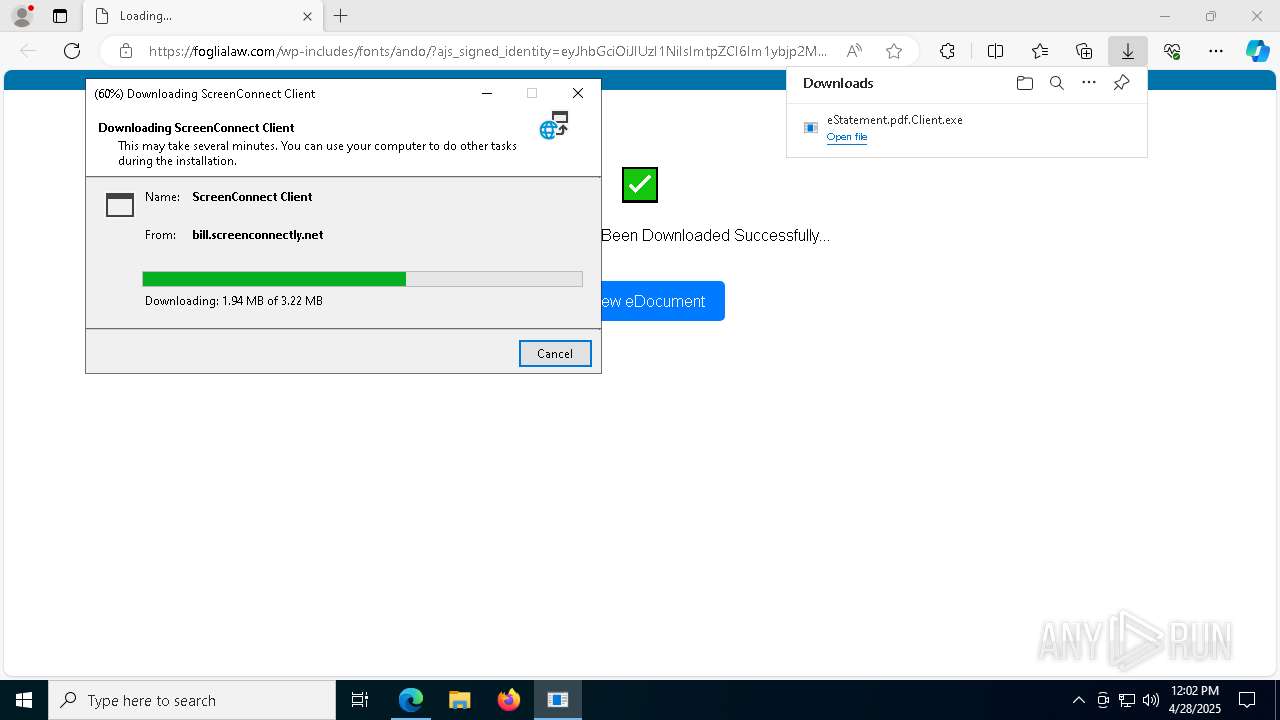Open downloads folder icon in Downloads panel
Screen dimensions: 1280x720
[x=1024, y=83]
